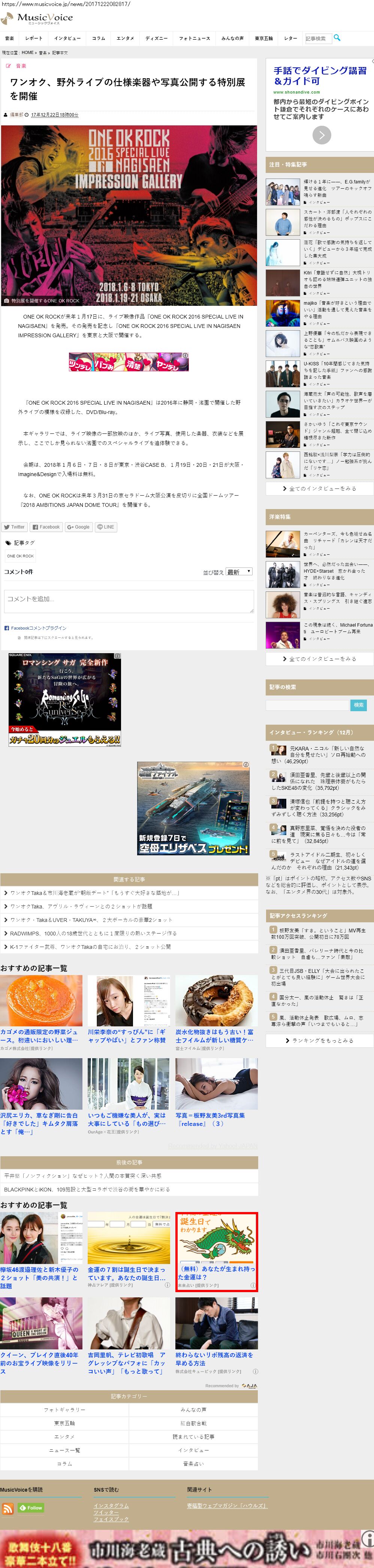
Task: Click ad info icon on aircraft carrier banner
Action: [x=246, y=764]
